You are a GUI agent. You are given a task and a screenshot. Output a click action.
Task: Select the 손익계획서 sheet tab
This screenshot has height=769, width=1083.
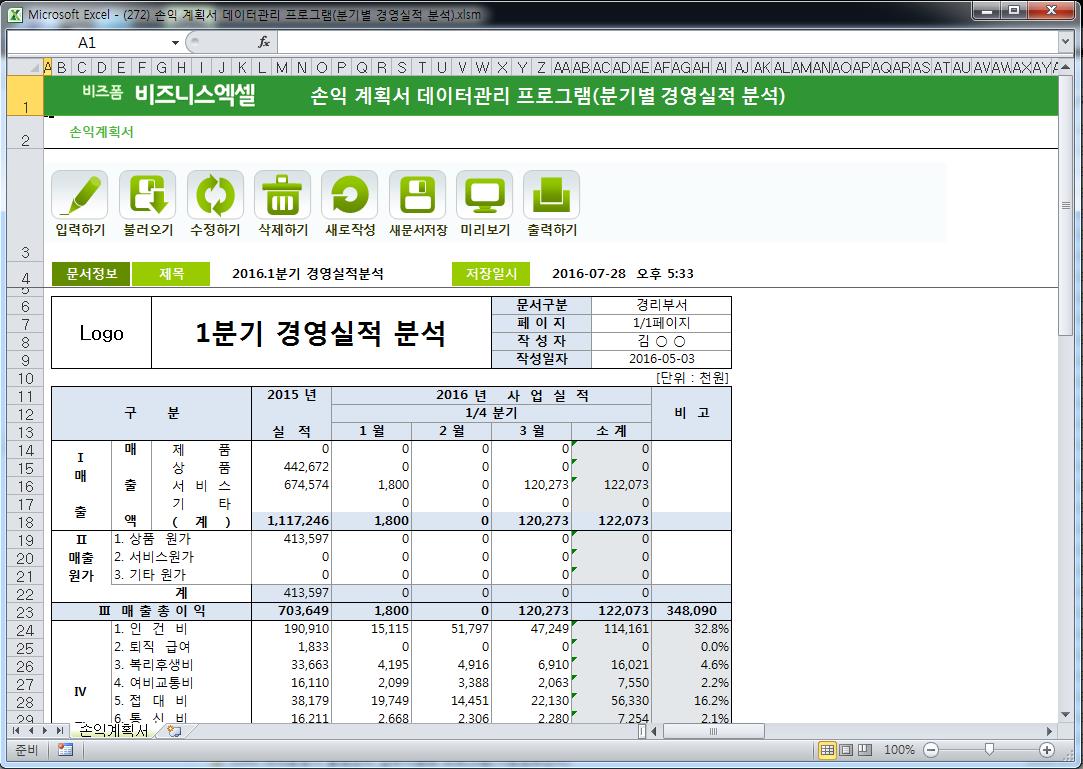[x=113, y=732]
